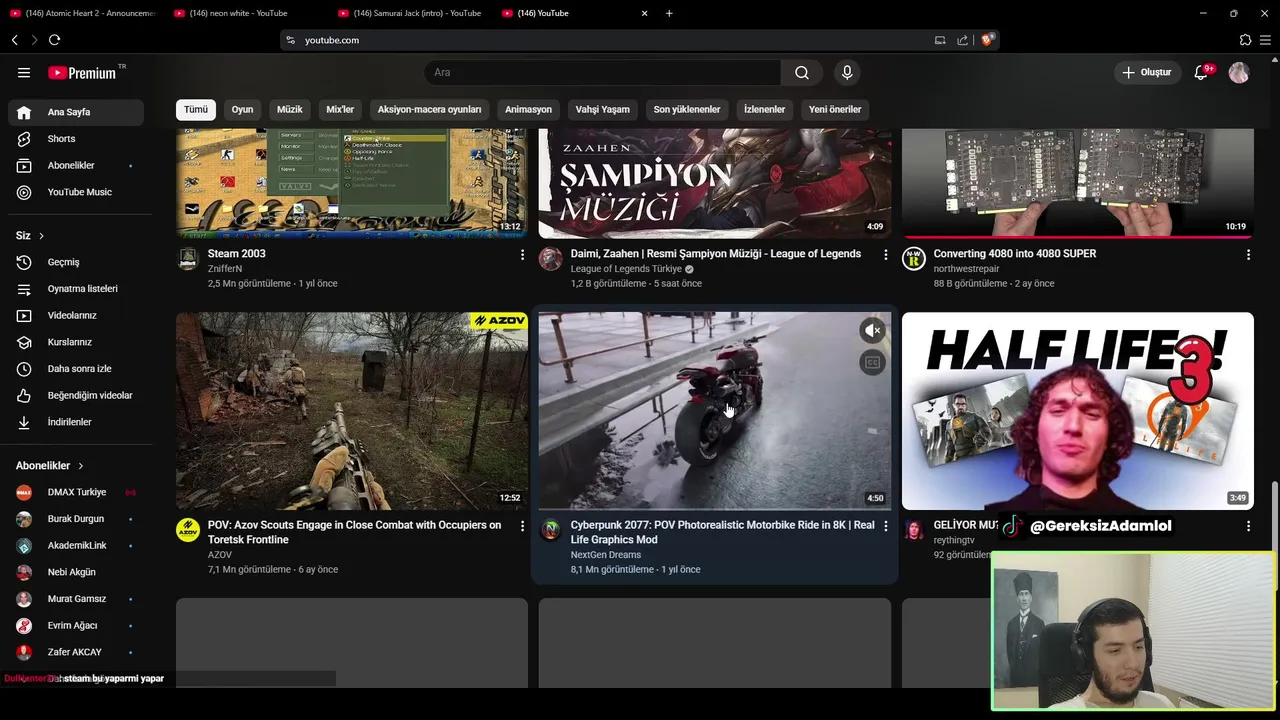Open the notifications bell
This screenshot has width=1280, height=720.
[x=1202, y=72]
